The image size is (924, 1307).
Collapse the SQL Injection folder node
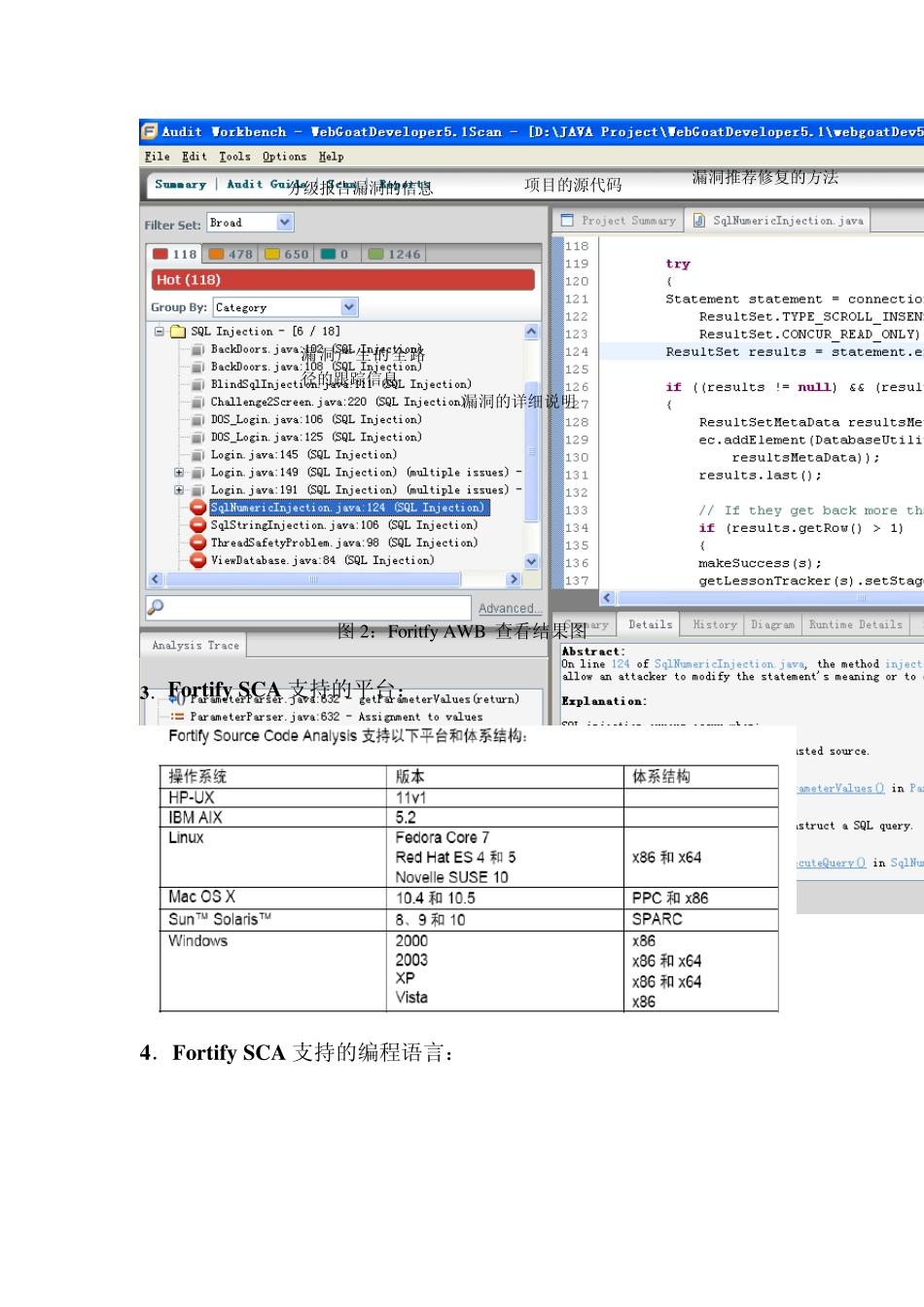pos(159,332)
